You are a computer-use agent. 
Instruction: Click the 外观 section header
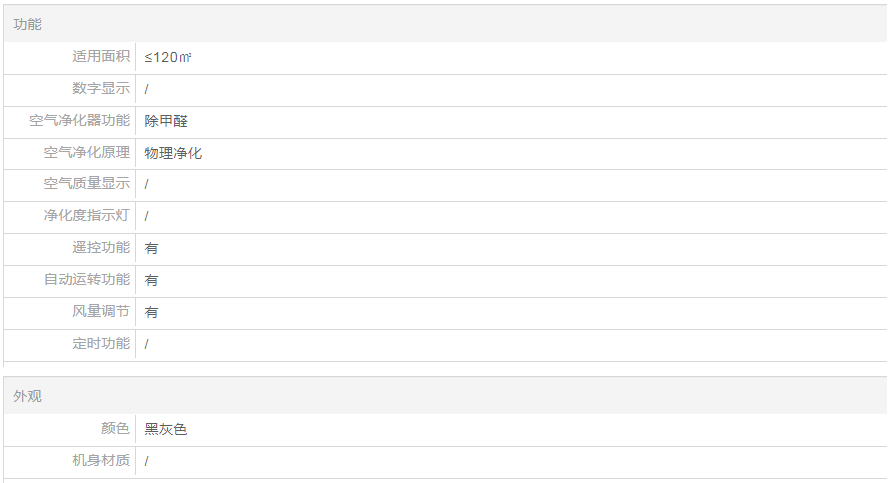pyautogui.click(x=28, y=397)
